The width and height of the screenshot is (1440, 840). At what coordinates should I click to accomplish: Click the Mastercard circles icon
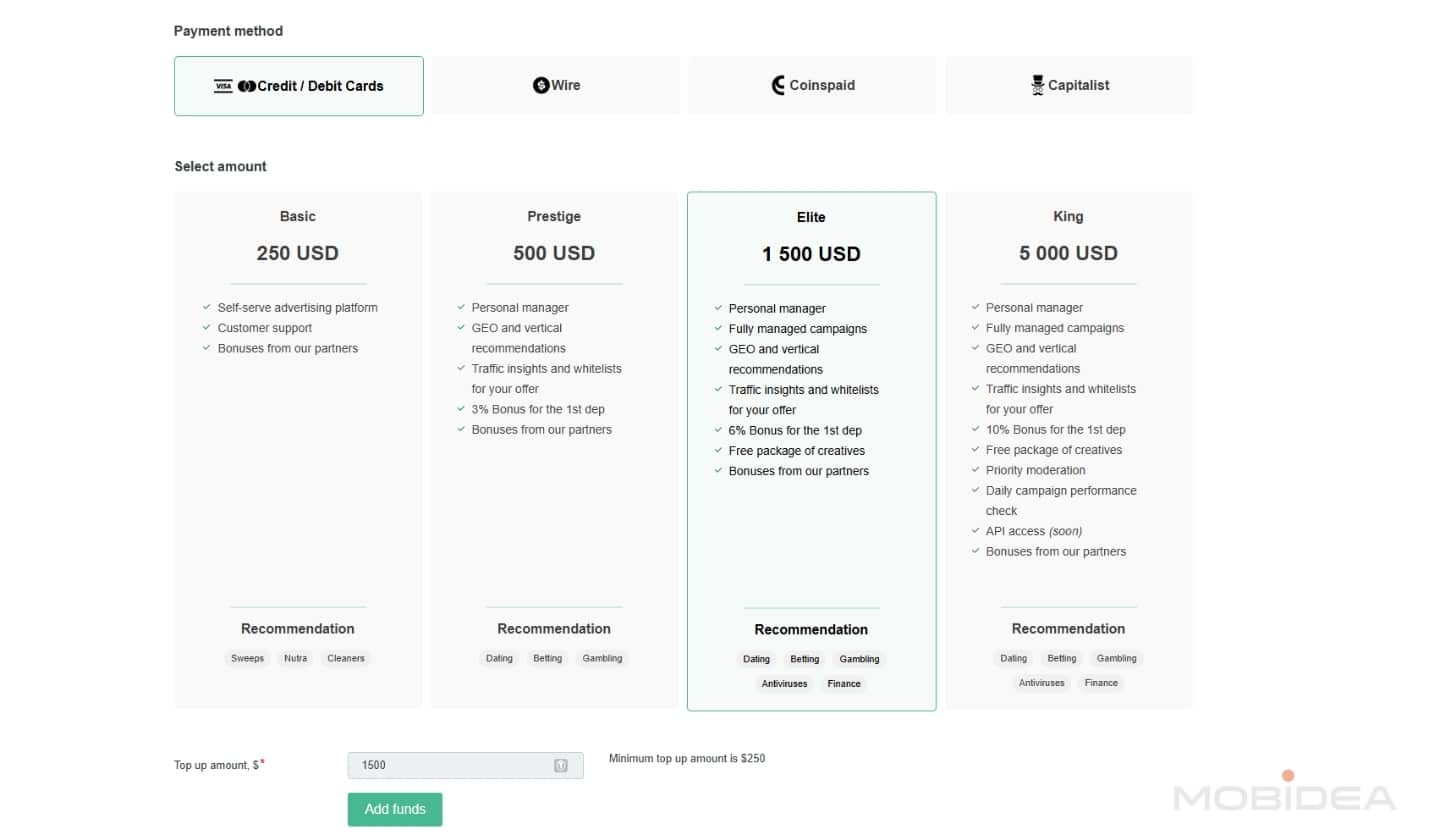(249, 86)
